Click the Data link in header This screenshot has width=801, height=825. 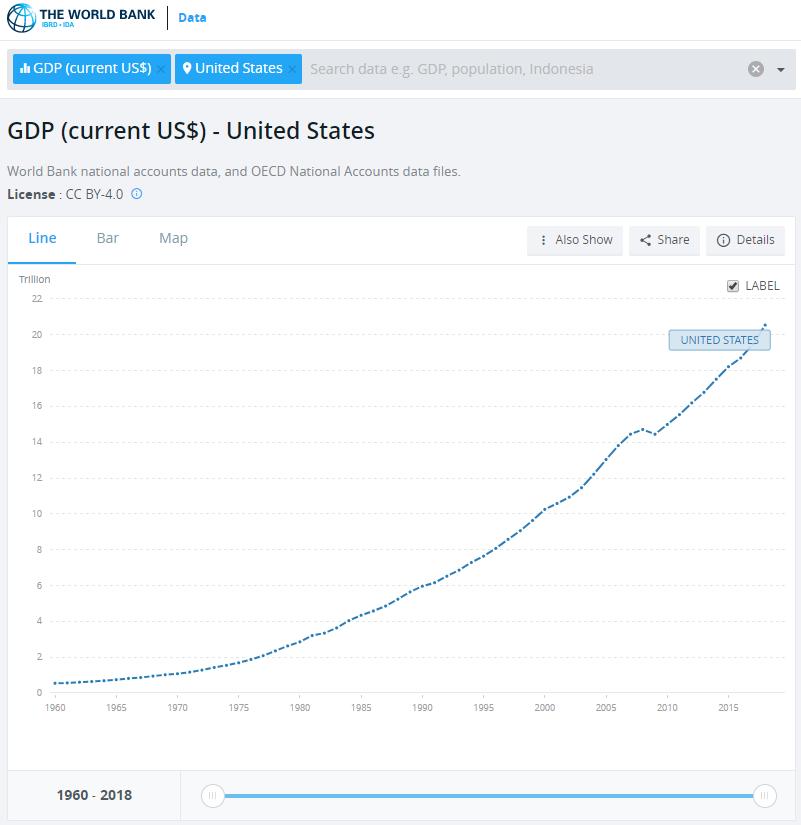pos(192,18)
